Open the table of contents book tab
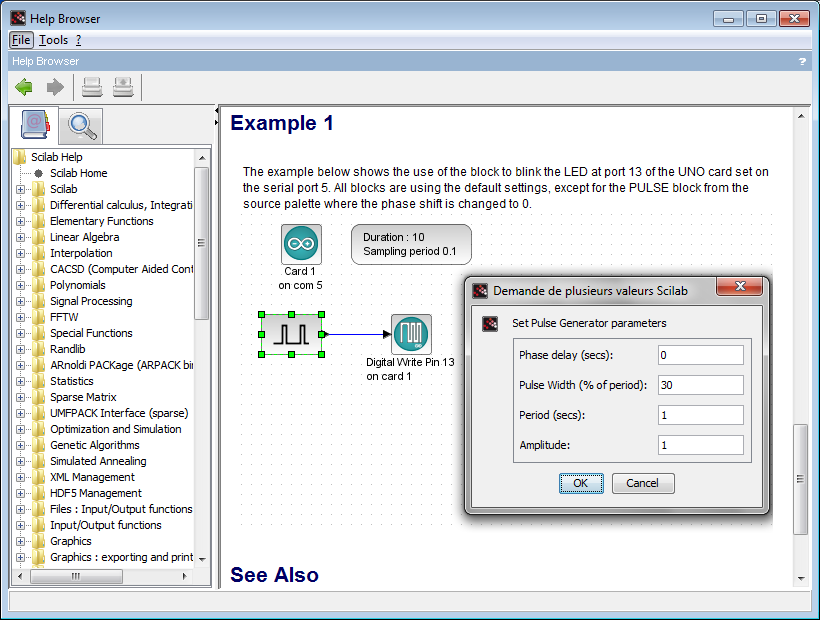The image size is (820, 620). [x=35, y=125]
